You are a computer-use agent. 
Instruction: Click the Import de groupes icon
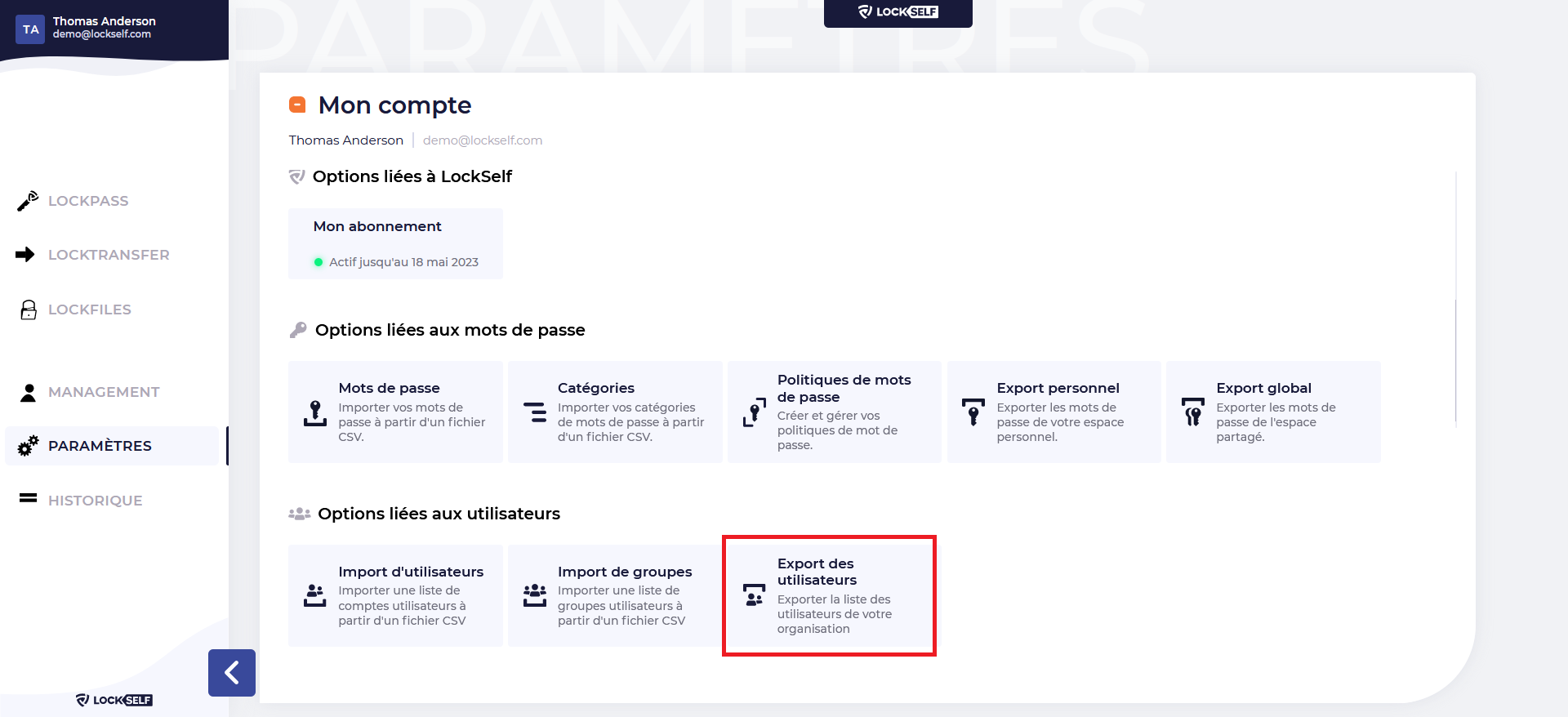pos(535,595)
